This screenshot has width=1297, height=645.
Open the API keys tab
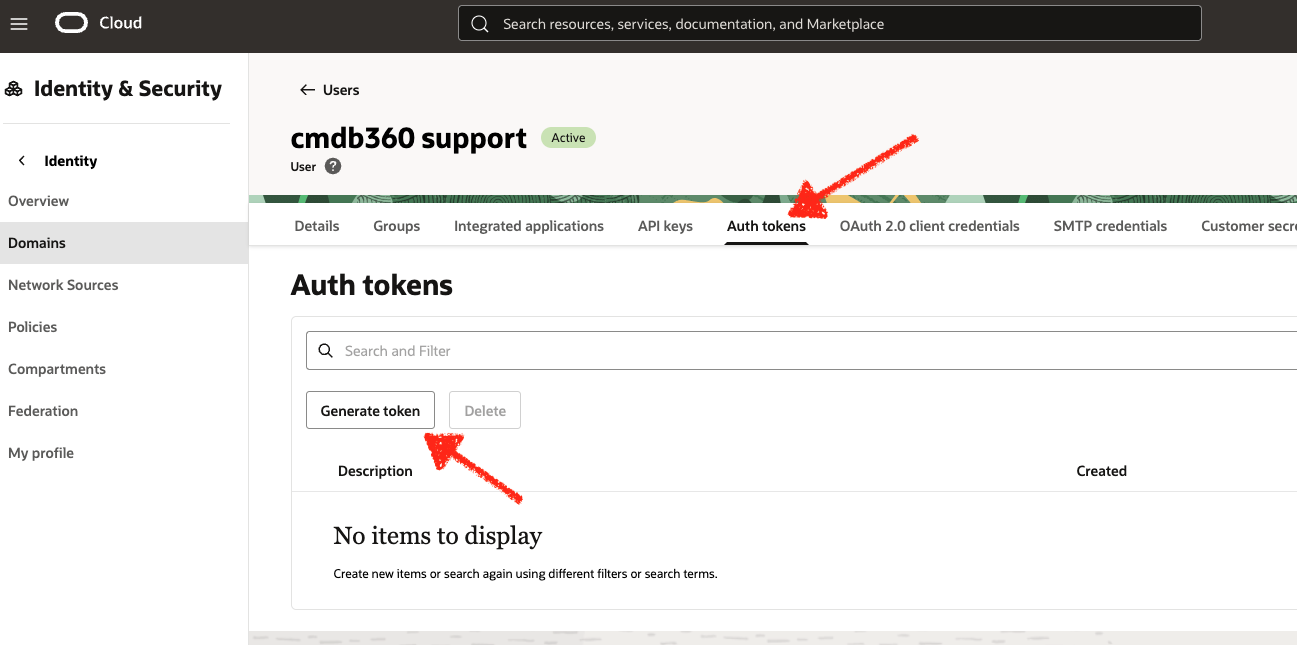click(665, 226)
